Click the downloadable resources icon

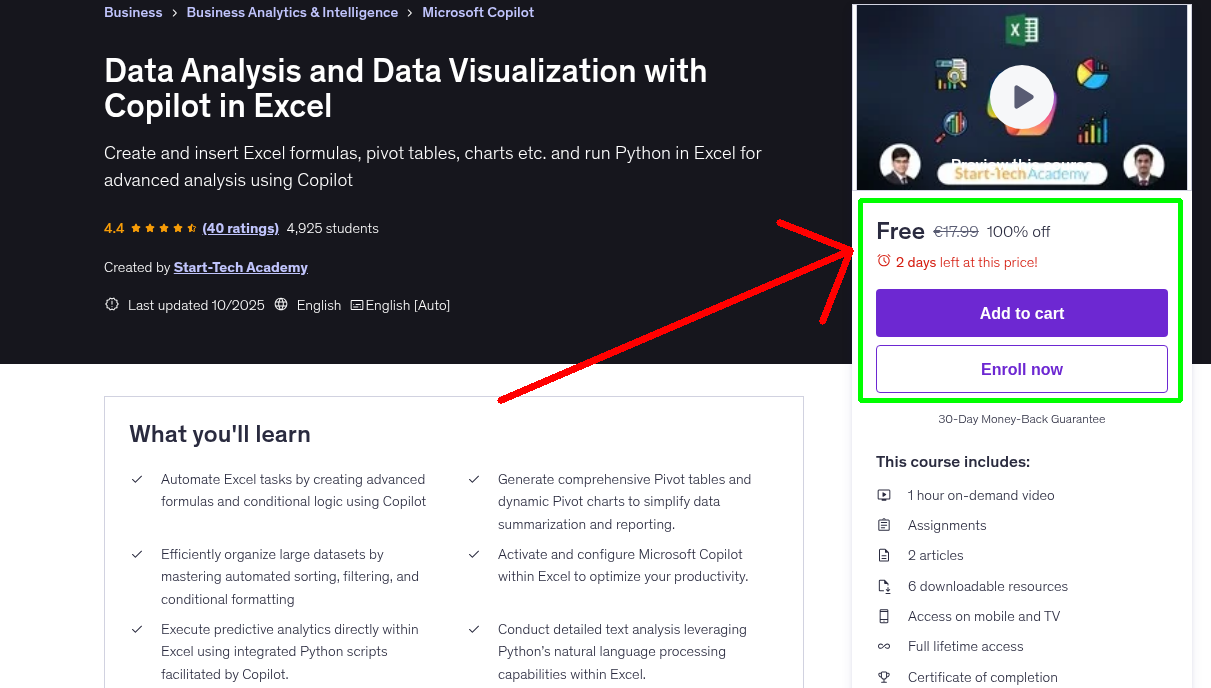(884, 586)
